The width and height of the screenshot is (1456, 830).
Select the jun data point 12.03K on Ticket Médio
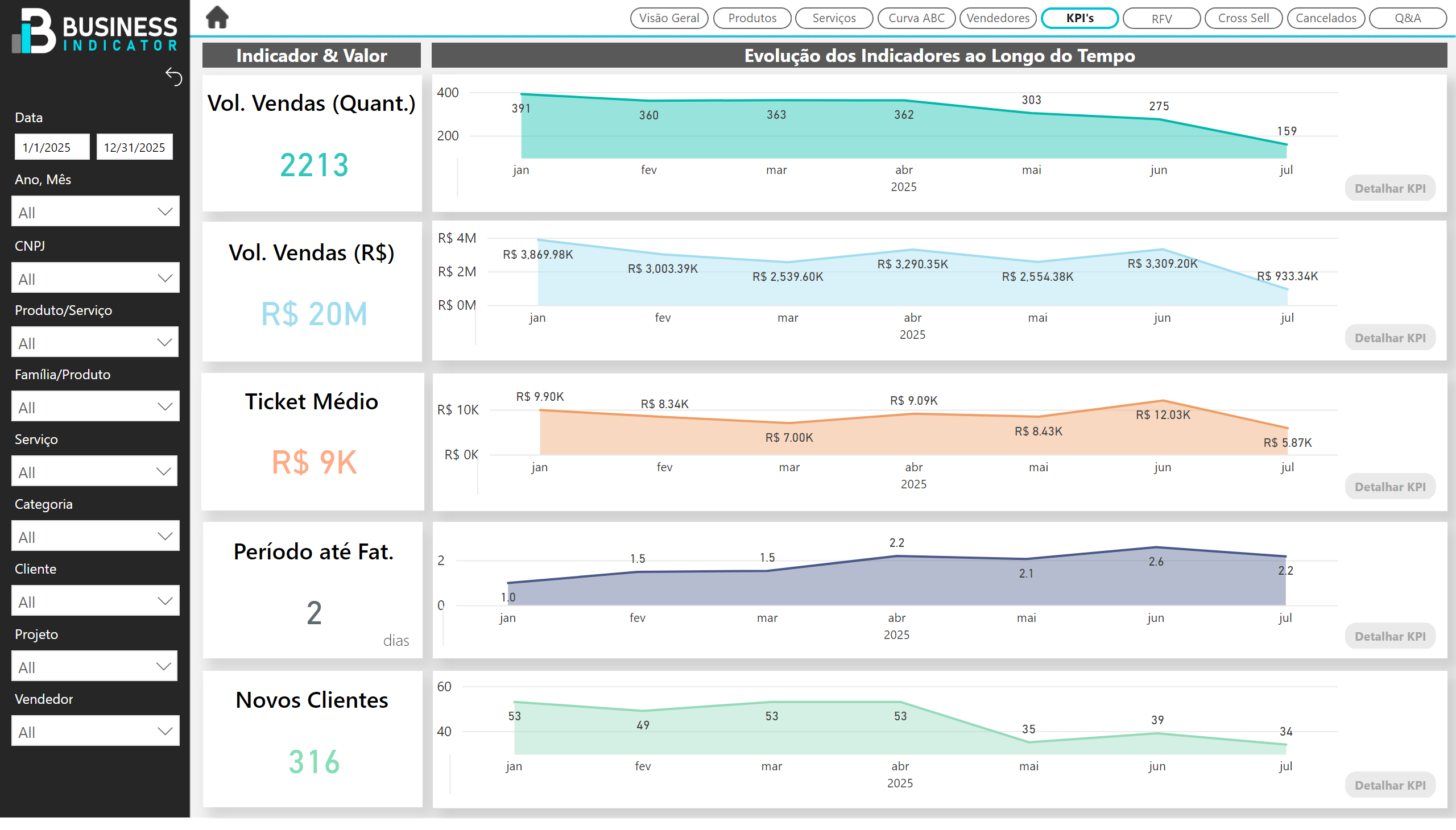(1163, 401)
